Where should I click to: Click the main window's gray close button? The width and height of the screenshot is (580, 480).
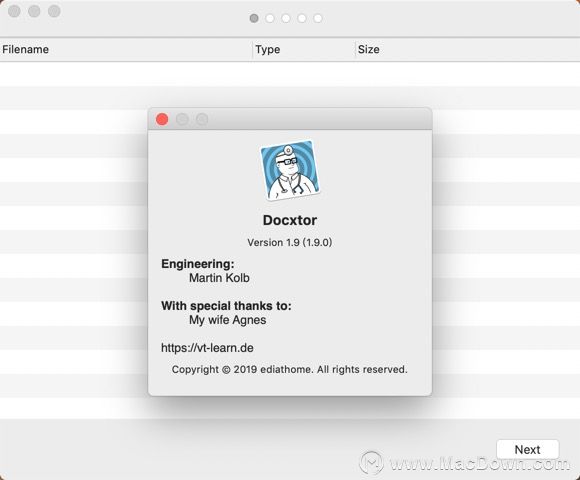coord(14,11)
